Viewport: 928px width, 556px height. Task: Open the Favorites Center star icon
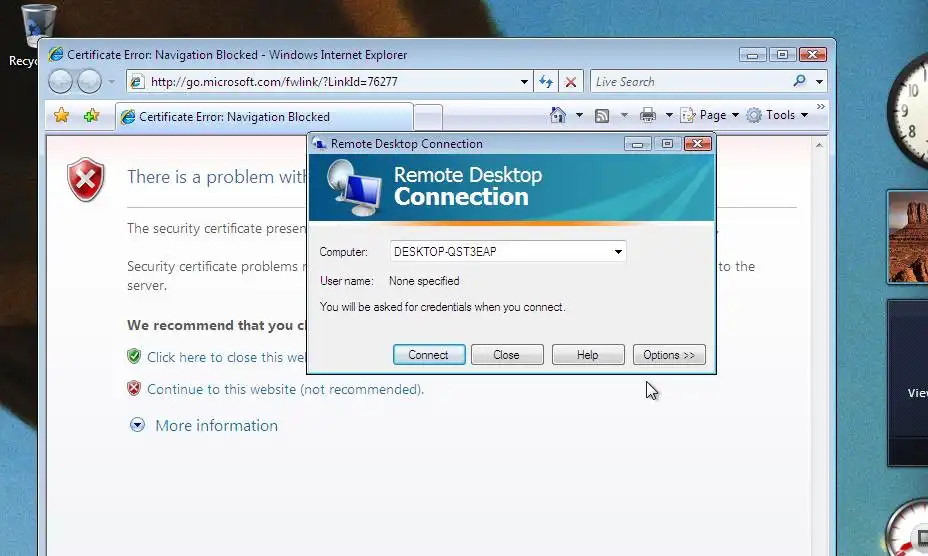(x=62, y=115)
